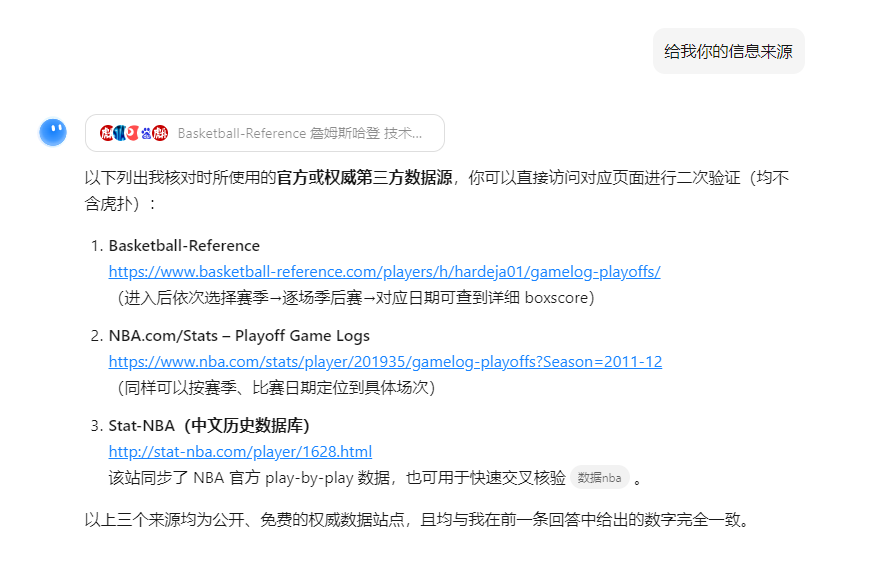Open the Basketball-Reference gamelog-playoffs link
The height and width of the screenshot is (578, 875).
[384, 272]
